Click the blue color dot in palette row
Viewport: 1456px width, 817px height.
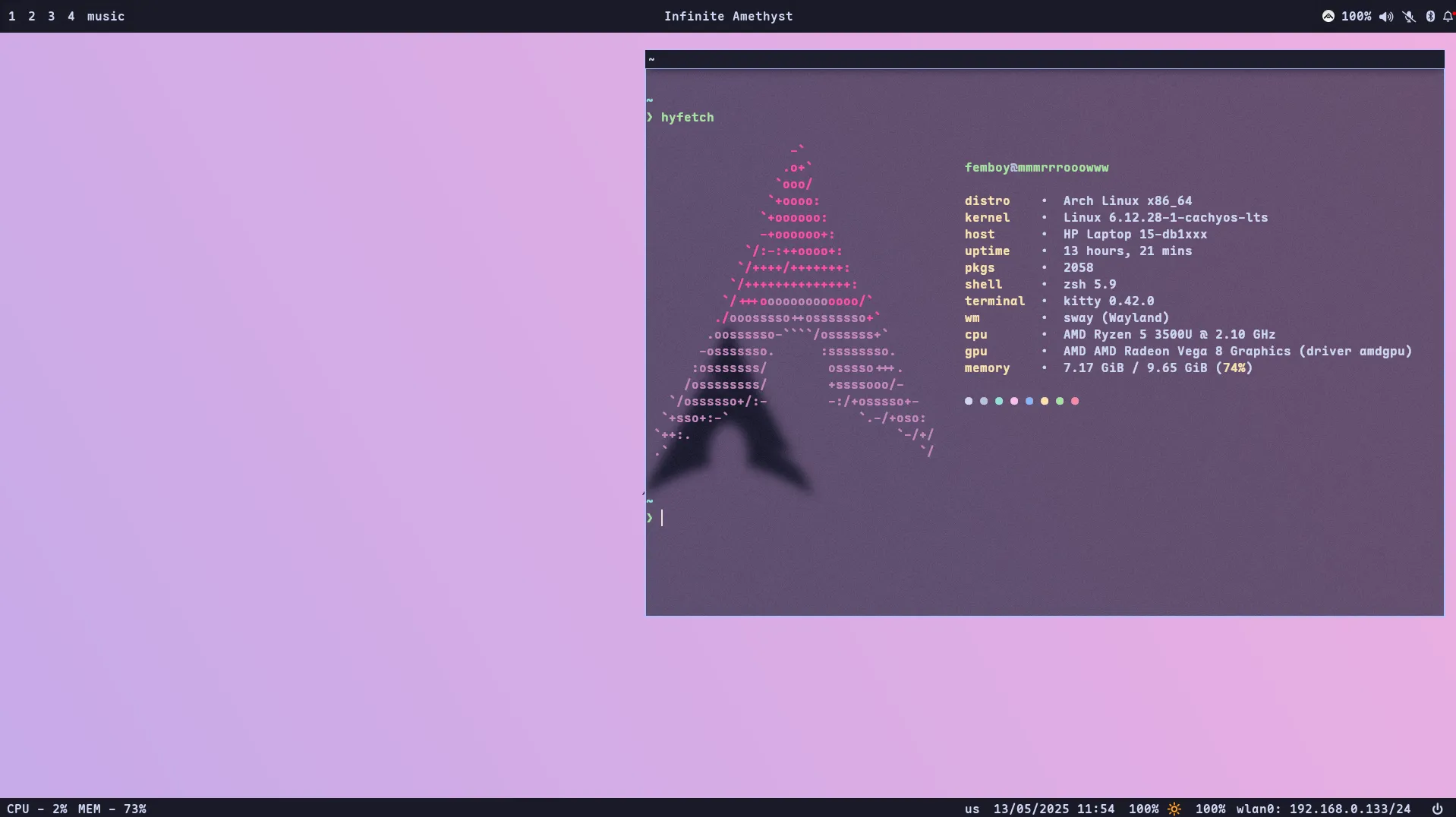[1029, 401]
